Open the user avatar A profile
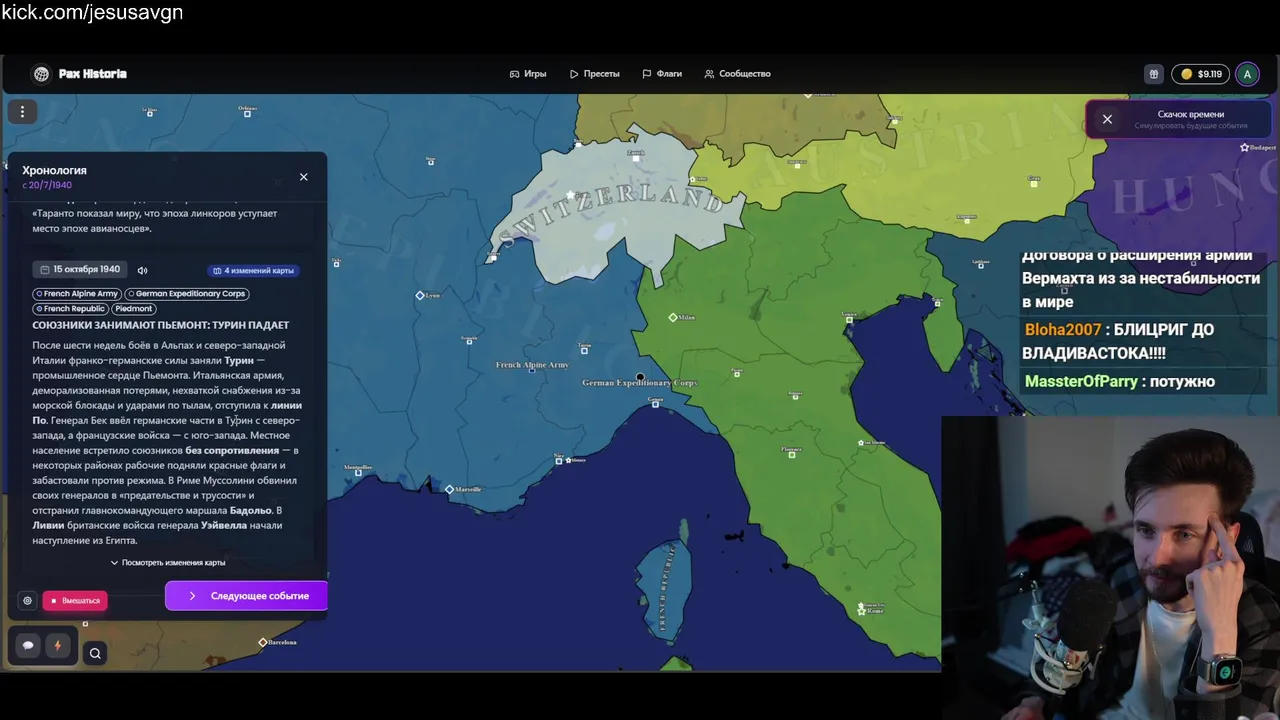The height and width of the screenshot is (720, 1280). [1246, 74]
